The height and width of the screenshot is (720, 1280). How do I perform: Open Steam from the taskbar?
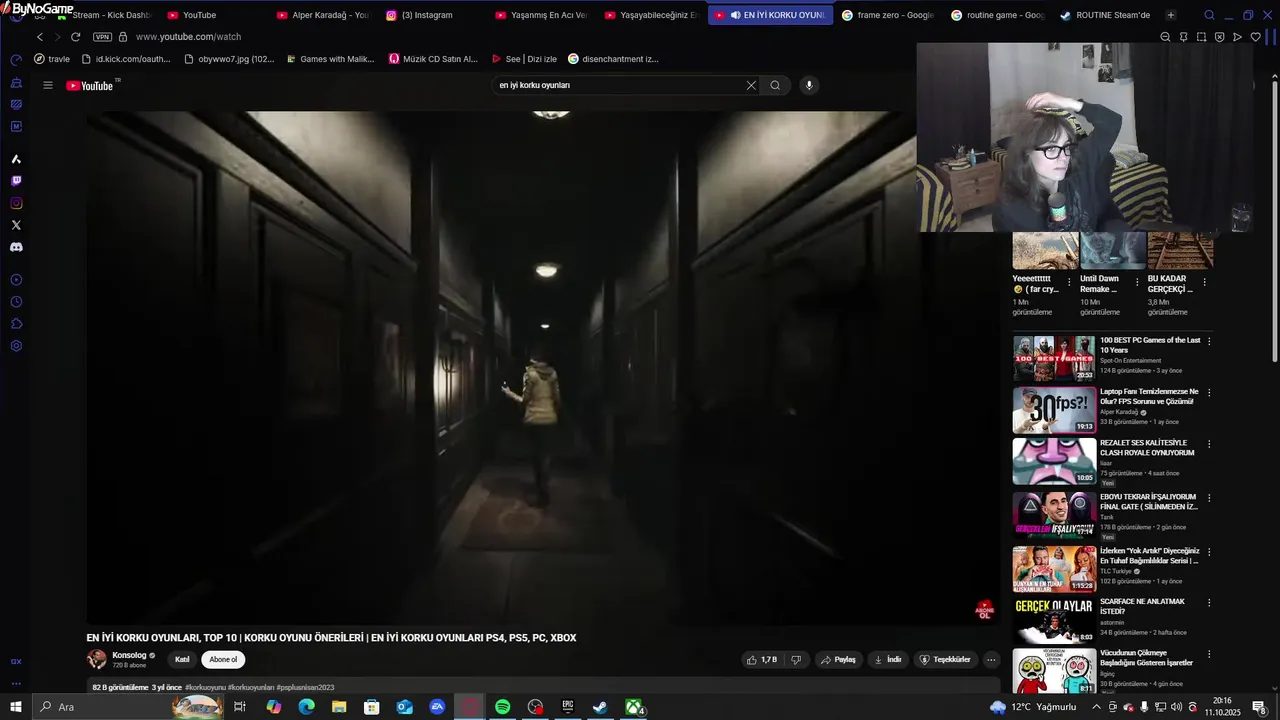pyautogui.click(x=600, y=707)
